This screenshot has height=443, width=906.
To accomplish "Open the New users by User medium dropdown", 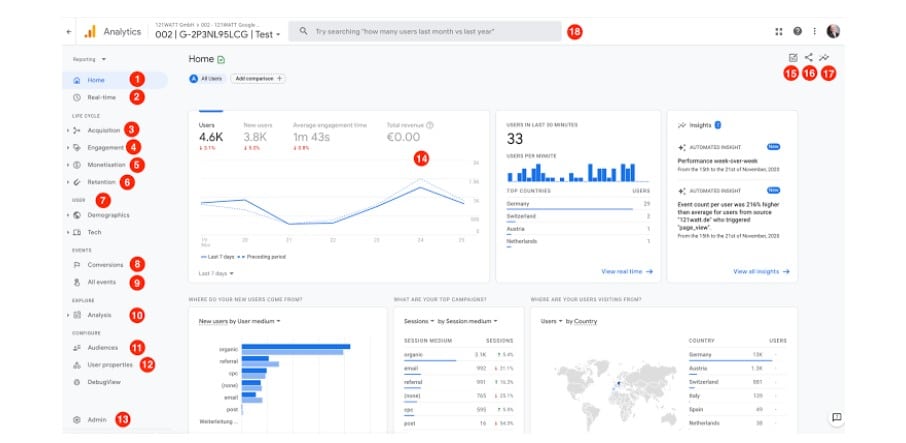I will [240, 321].
